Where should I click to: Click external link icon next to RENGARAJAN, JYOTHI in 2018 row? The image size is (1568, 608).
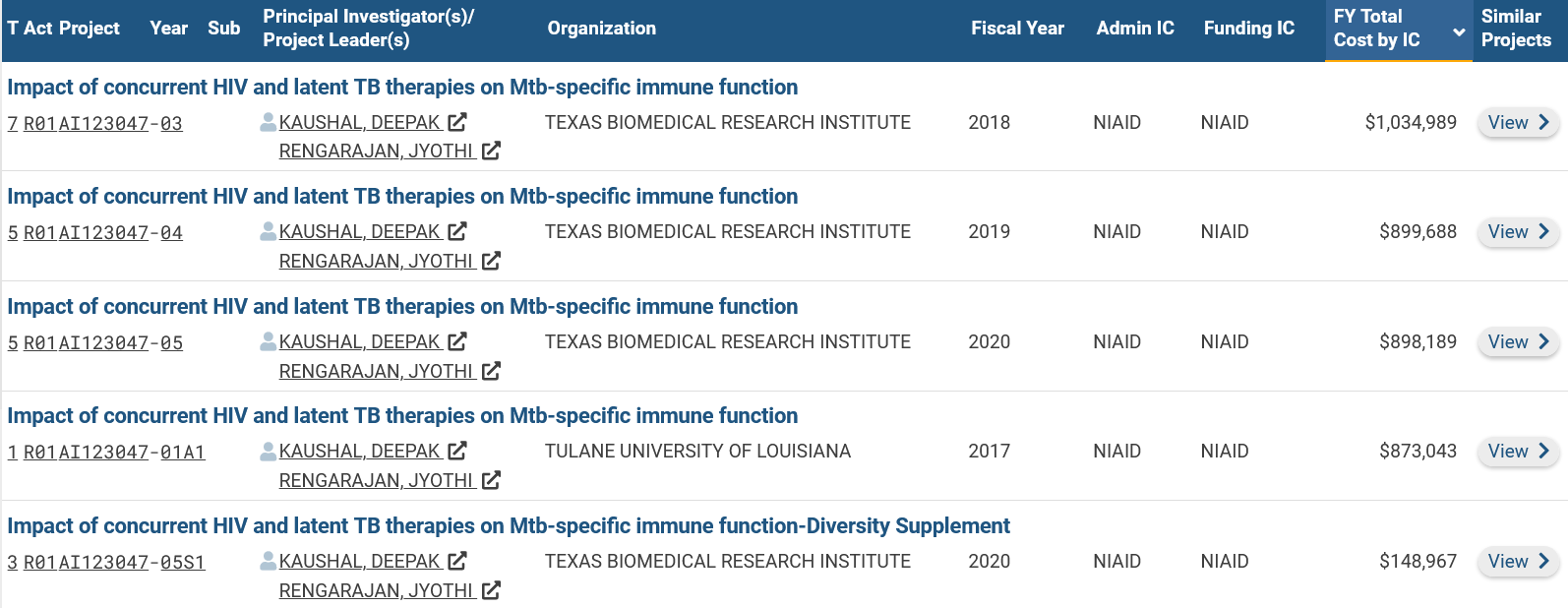[x=491, y=151]
